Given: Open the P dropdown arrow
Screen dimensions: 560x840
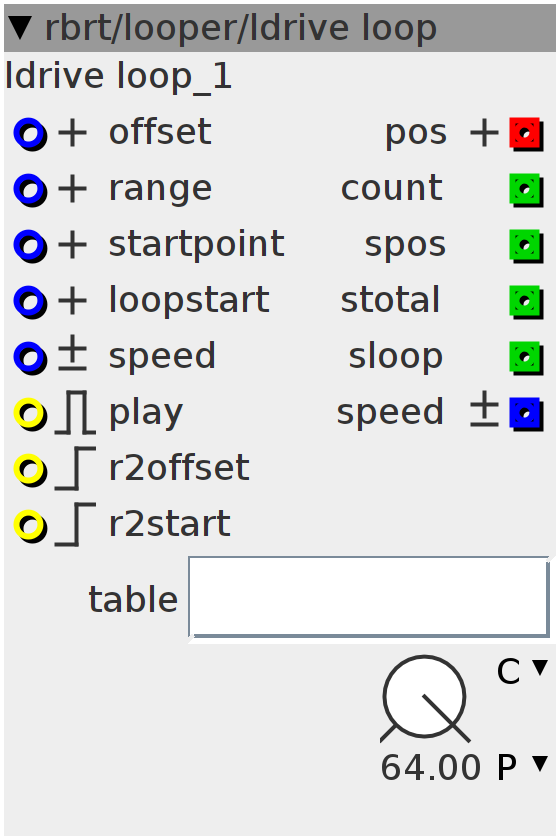Looking at the screenshot, I should tap(540, 763).
